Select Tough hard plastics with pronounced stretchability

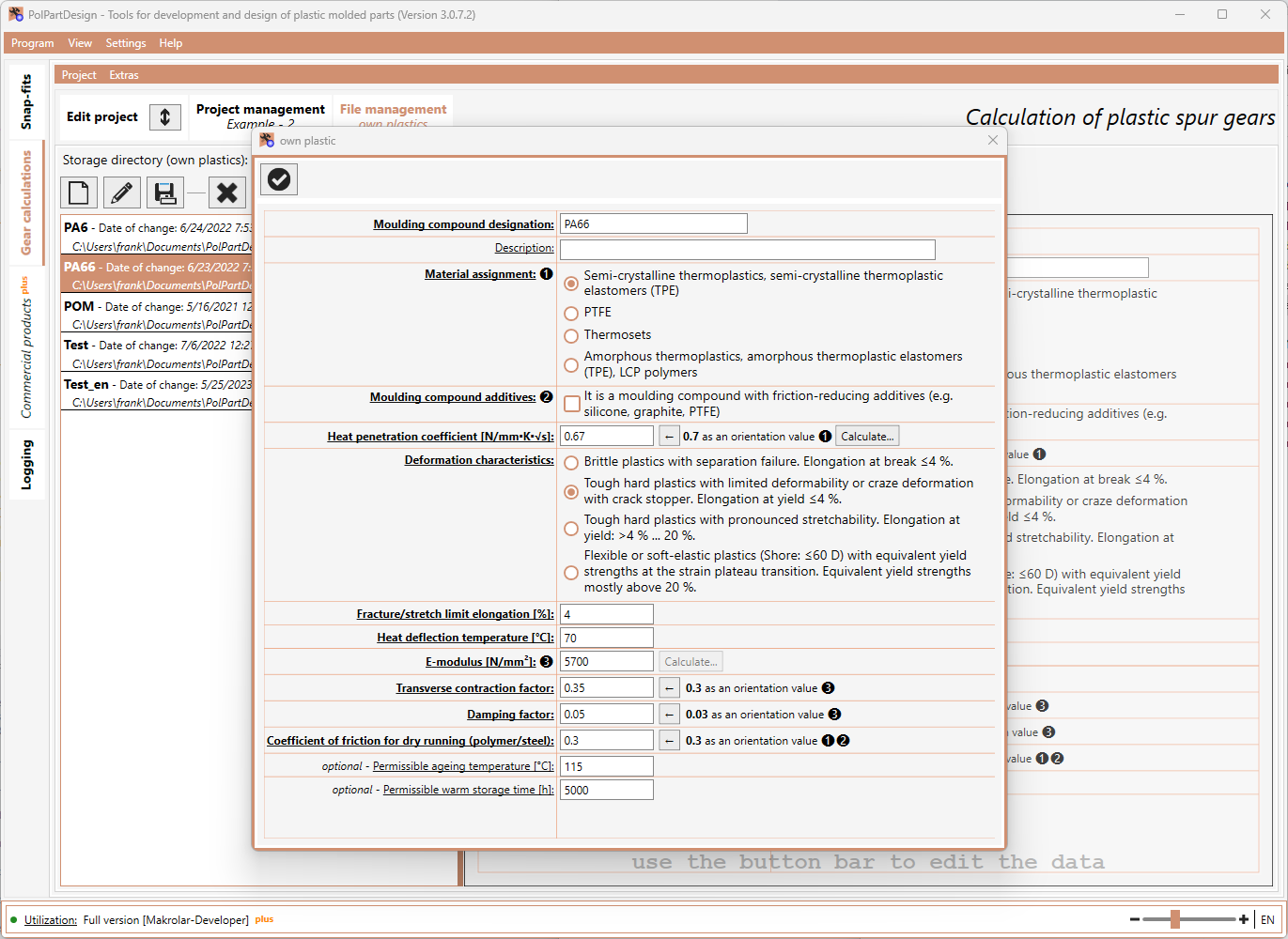click(571, 528)
